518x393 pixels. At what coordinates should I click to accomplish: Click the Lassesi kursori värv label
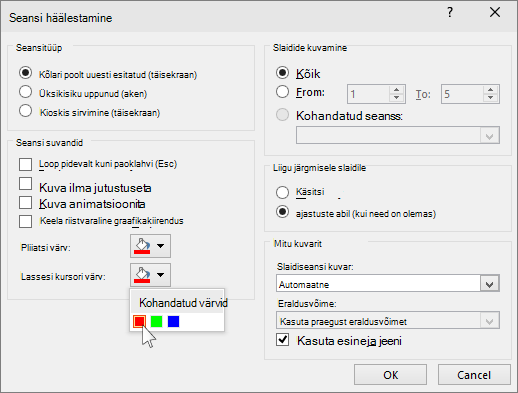[63, 277]
